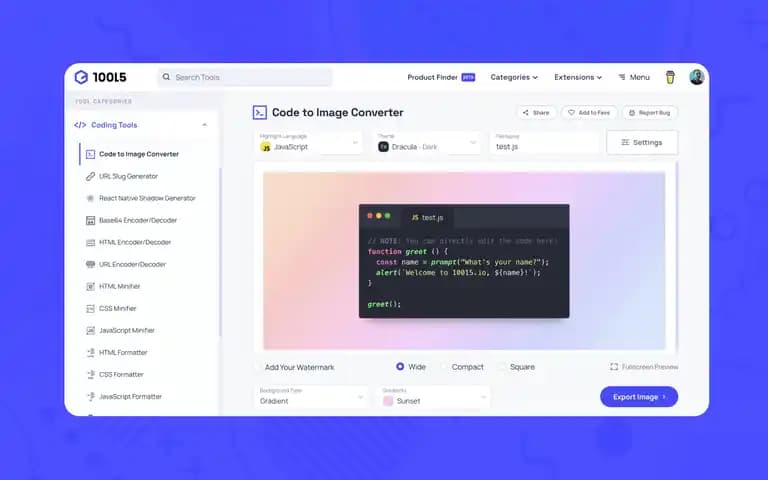
Task: Click Add to Favs button
Action: pos(589,113)
